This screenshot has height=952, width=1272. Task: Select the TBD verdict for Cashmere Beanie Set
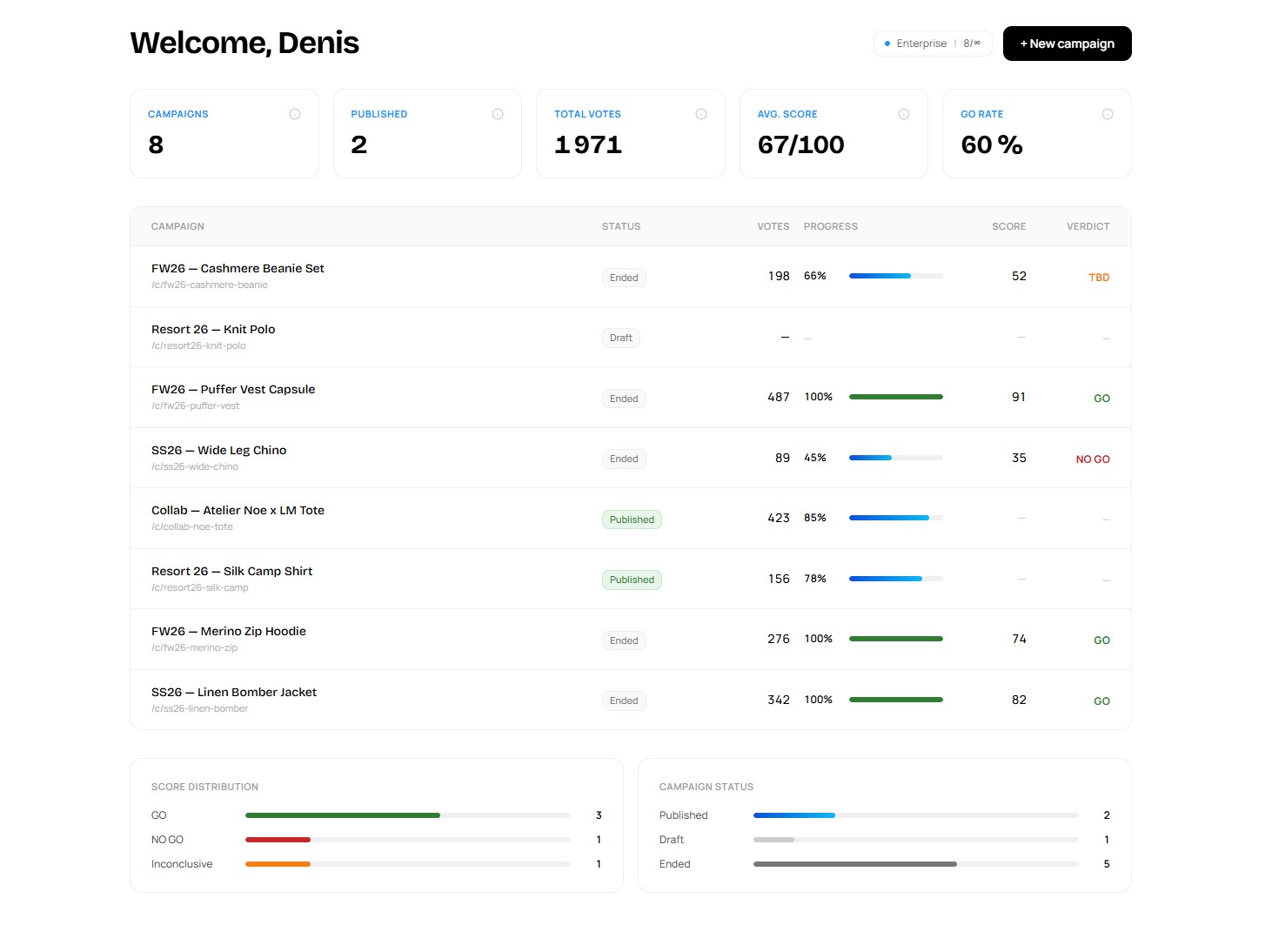(1099, 277)
